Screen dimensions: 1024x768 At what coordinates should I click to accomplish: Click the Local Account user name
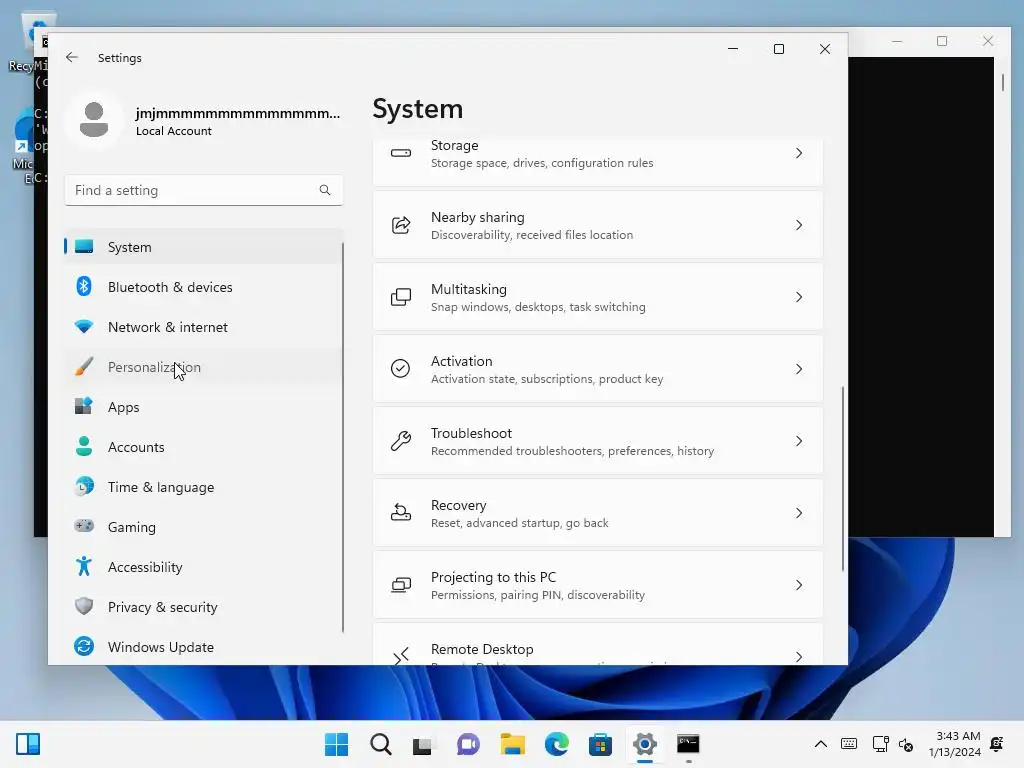click(238, 113)
